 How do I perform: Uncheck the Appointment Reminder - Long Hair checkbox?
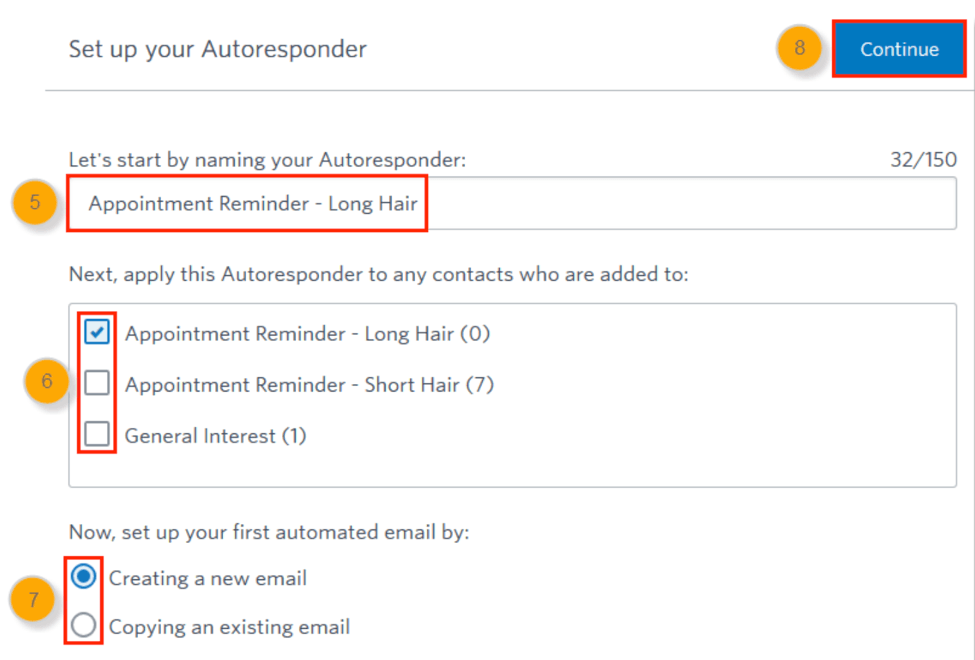point(97,333)
